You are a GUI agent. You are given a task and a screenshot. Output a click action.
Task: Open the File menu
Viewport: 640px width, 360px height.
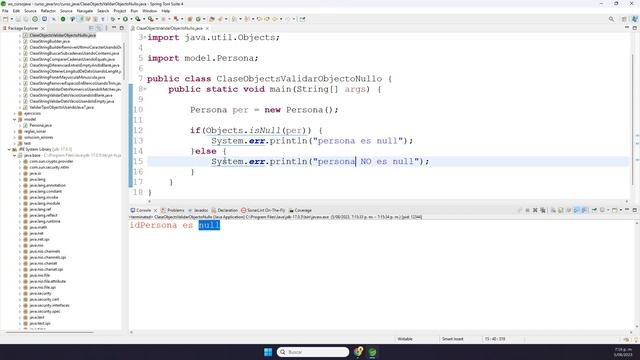[5, 11]
